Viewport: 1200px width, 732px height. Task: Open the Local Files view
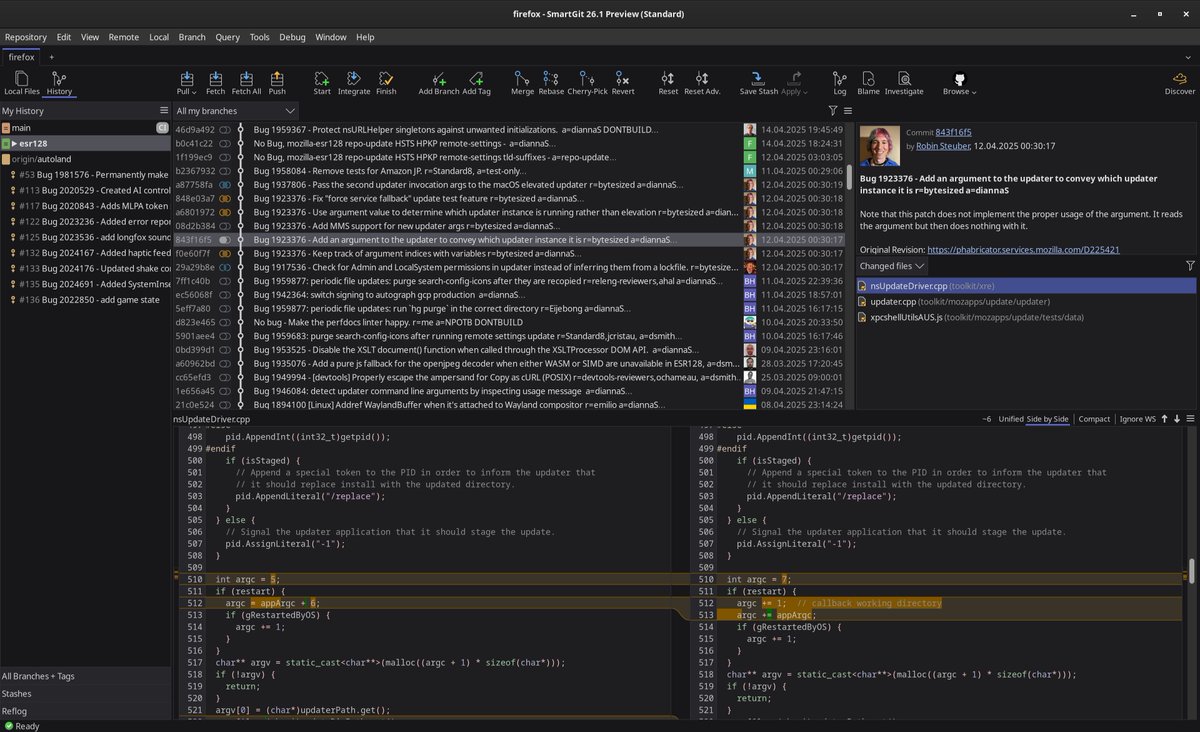pyautogui.click(x=22, y=82)
